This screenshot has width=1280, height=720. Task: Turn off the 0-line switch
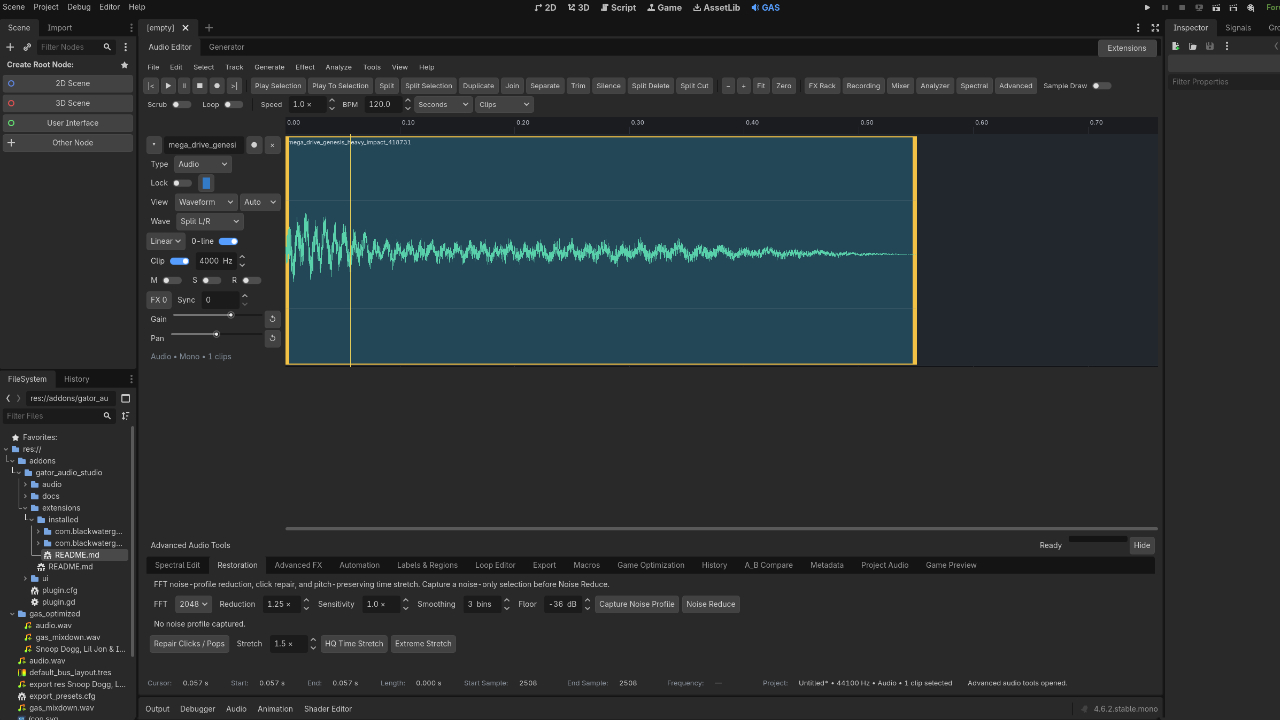coord(228,241)
